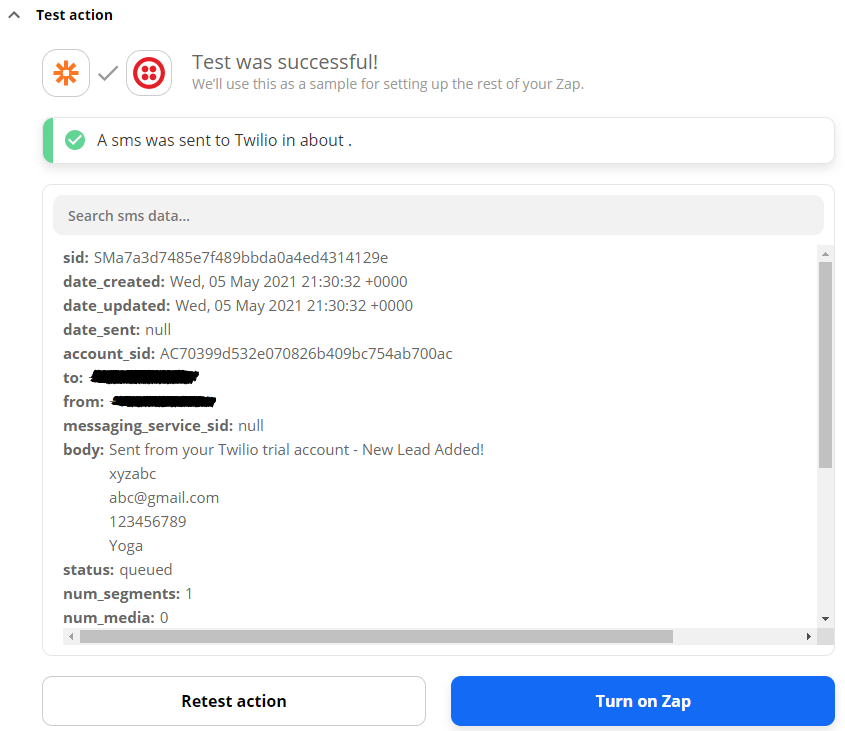Click the num_segments value 1
Viewport: 845px width, 731px height.
189,594
